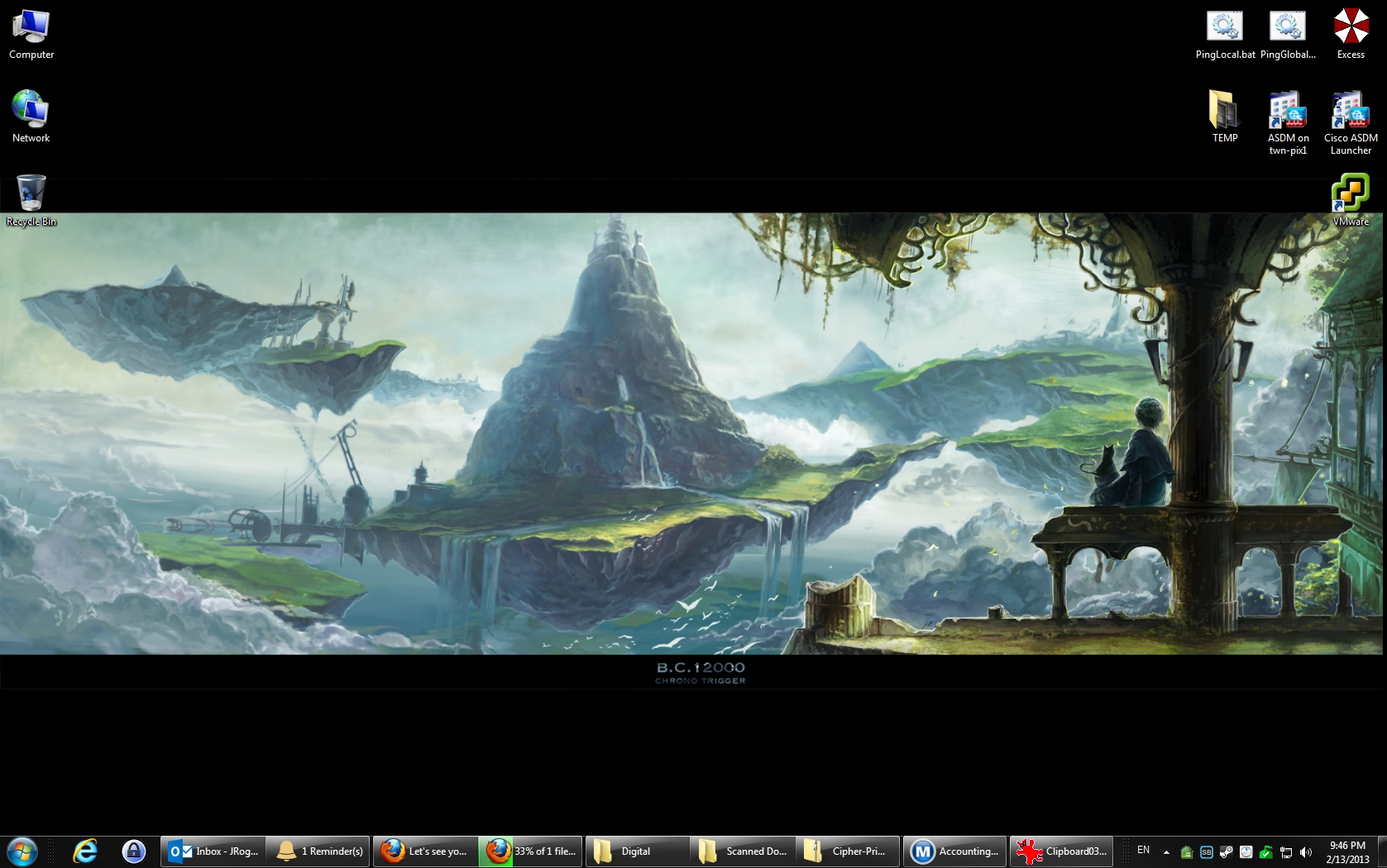Click the EN language indicator
Image resolution: width=1387 pixels, height=868 pixels.
(1143, 851)
